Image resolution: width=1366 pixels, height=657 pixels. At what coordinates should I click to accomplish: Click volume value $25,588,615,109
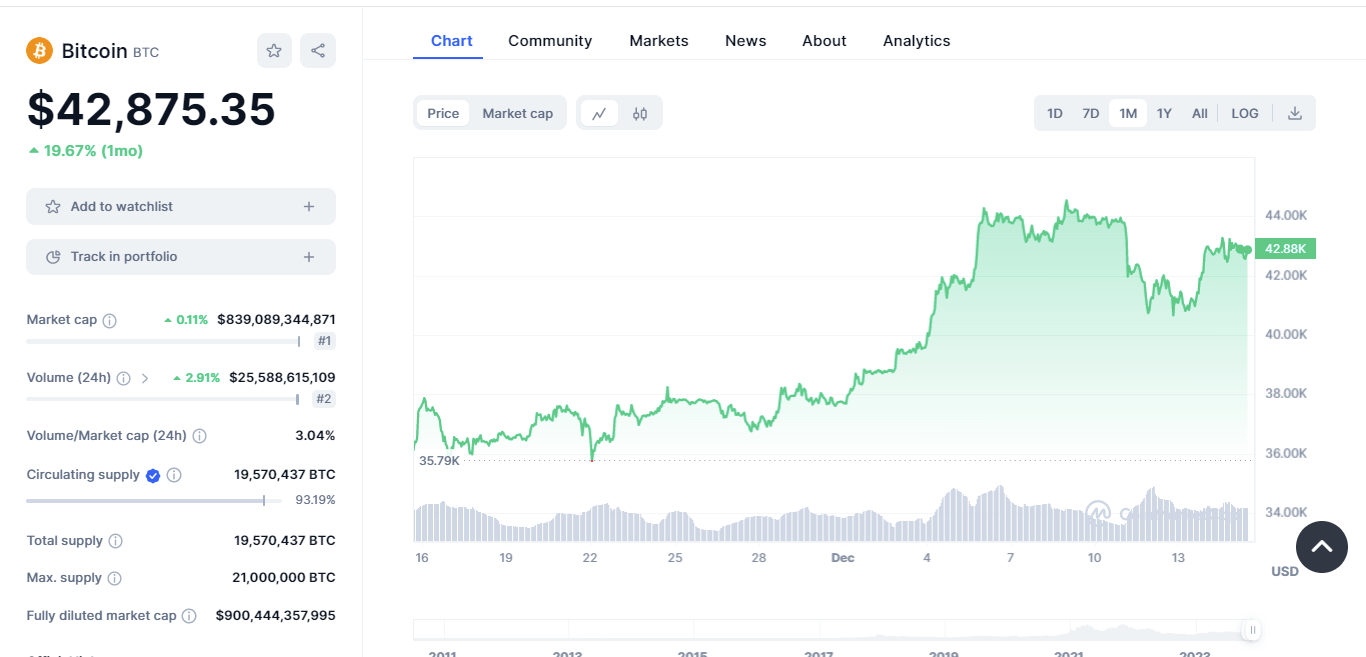coord(282,378)
